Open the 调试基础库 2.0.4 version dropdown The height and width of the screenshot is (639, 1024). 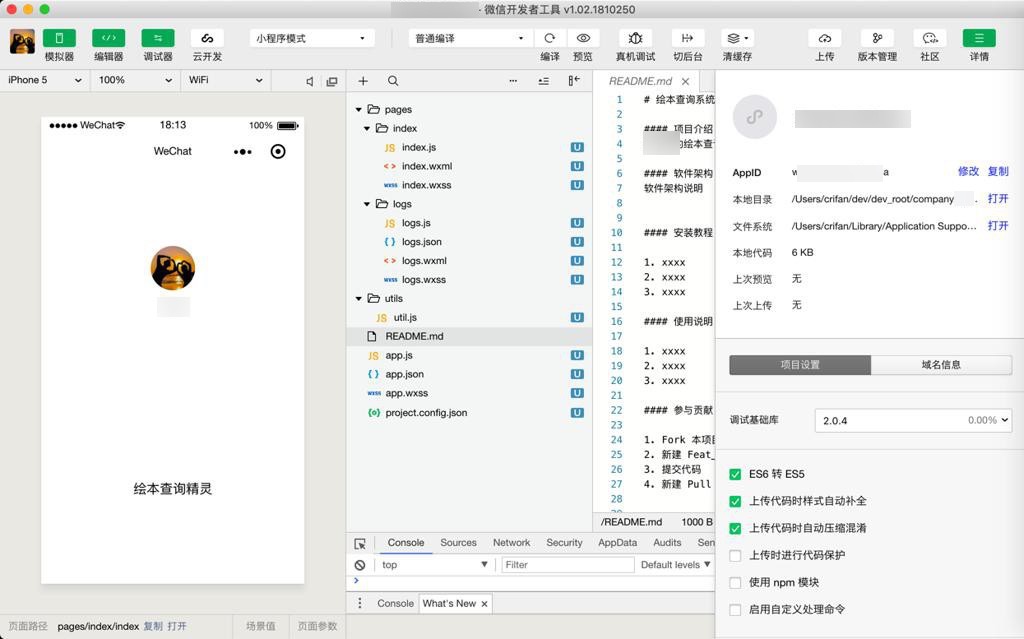click(x=913, y=420)
